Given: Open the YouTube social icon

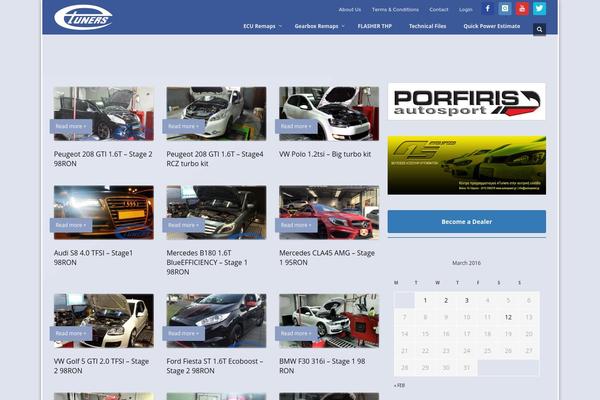Looking at the screenshot, I should tap(522, 8).
